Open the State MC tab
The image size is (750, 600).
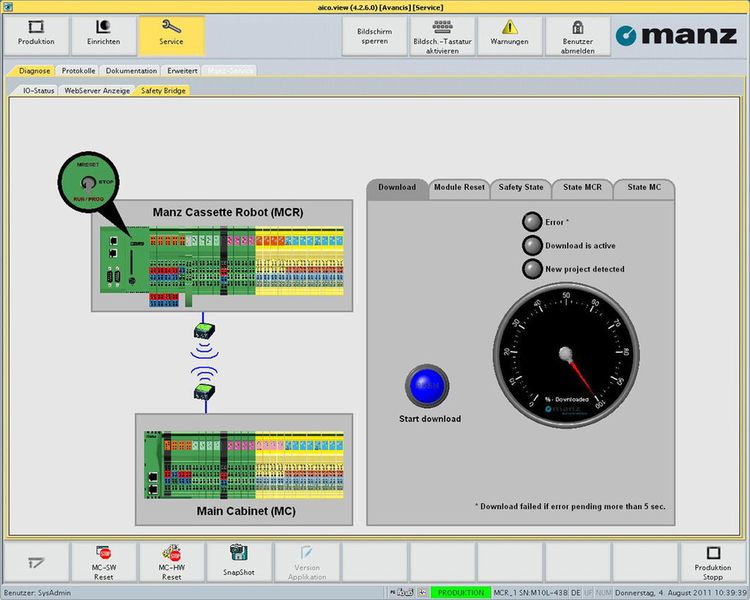tap(644, 188)
